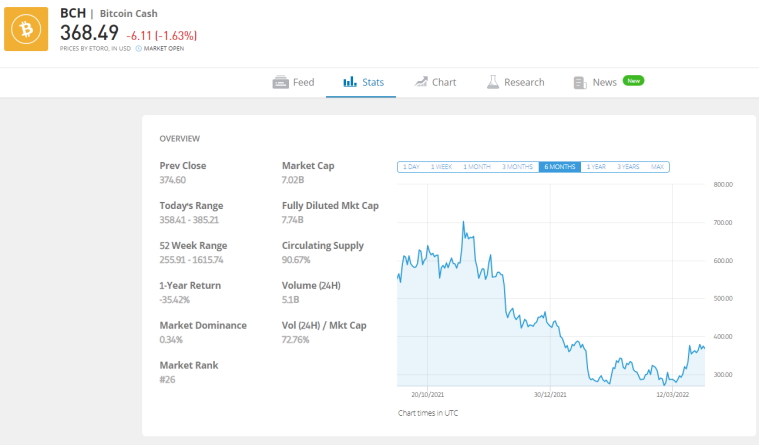759x445 pixels.
Task: Click 52 Week Range value 255.91 - 1615.74
Action: click(x=192, y=260)
